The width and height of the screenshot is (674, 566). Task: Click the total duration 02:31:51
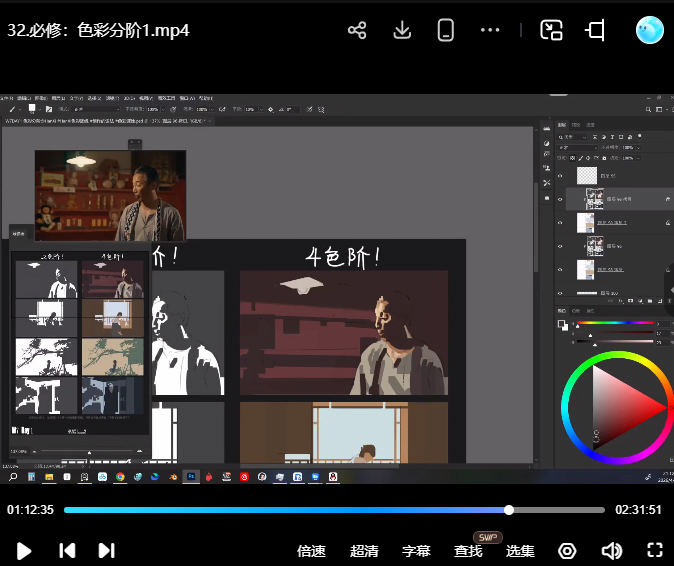638,510
